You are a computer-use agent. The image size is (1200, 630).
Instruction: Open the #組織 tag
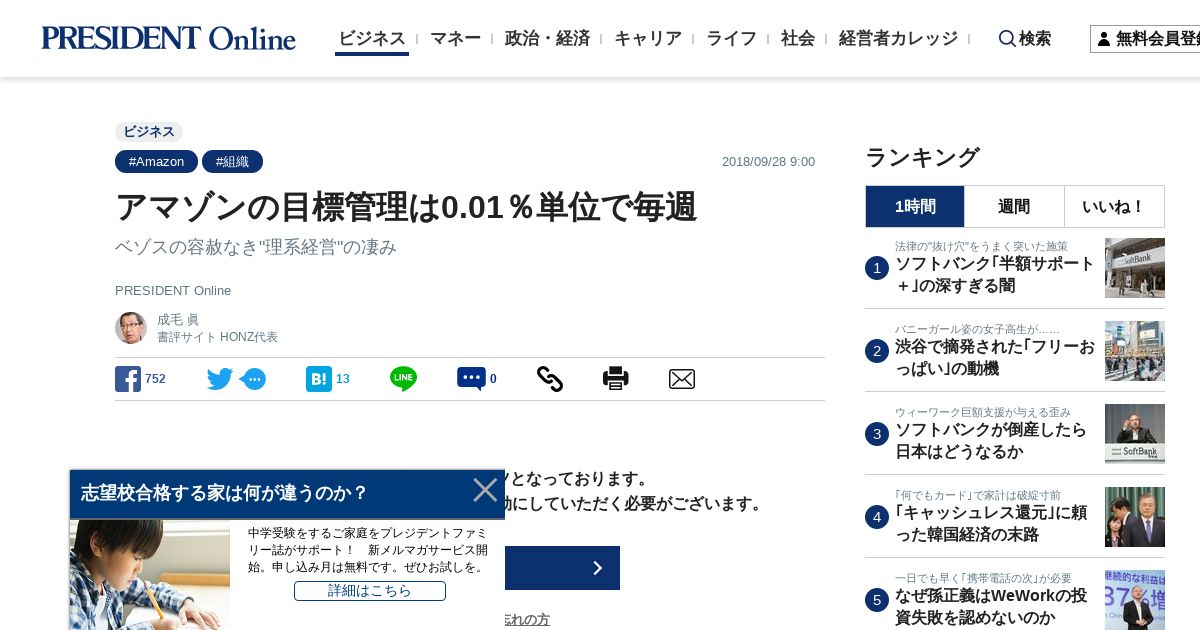point(232,162)
